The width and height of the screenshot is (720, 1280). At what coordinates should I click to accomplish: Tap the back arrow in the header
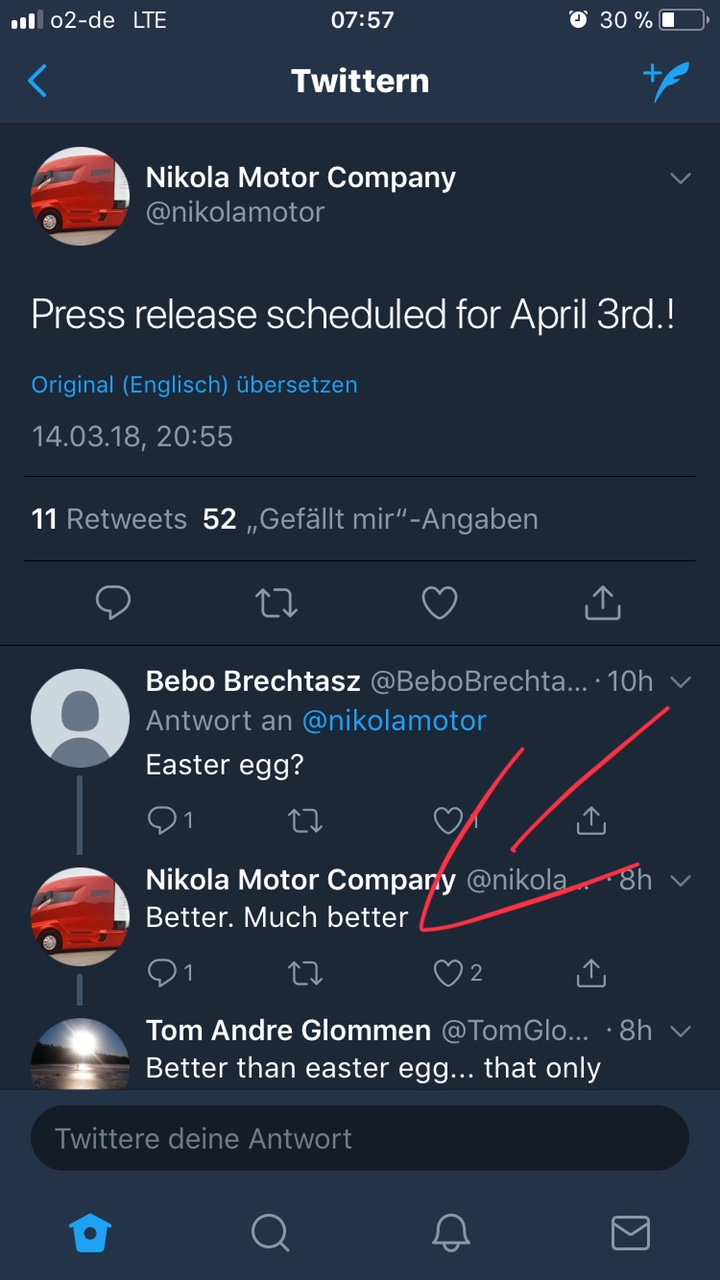point(38,81)
